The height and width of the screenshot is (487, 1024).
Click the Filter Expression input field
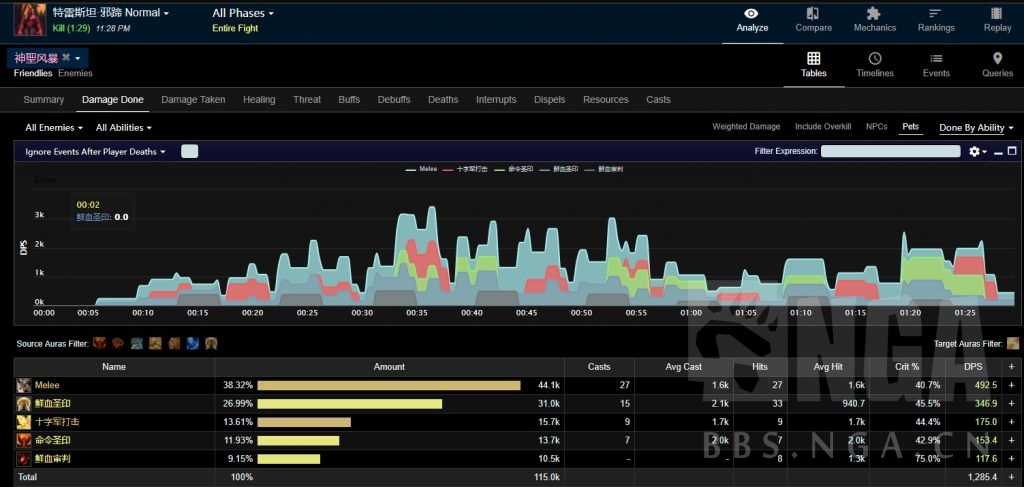(891, 151)
